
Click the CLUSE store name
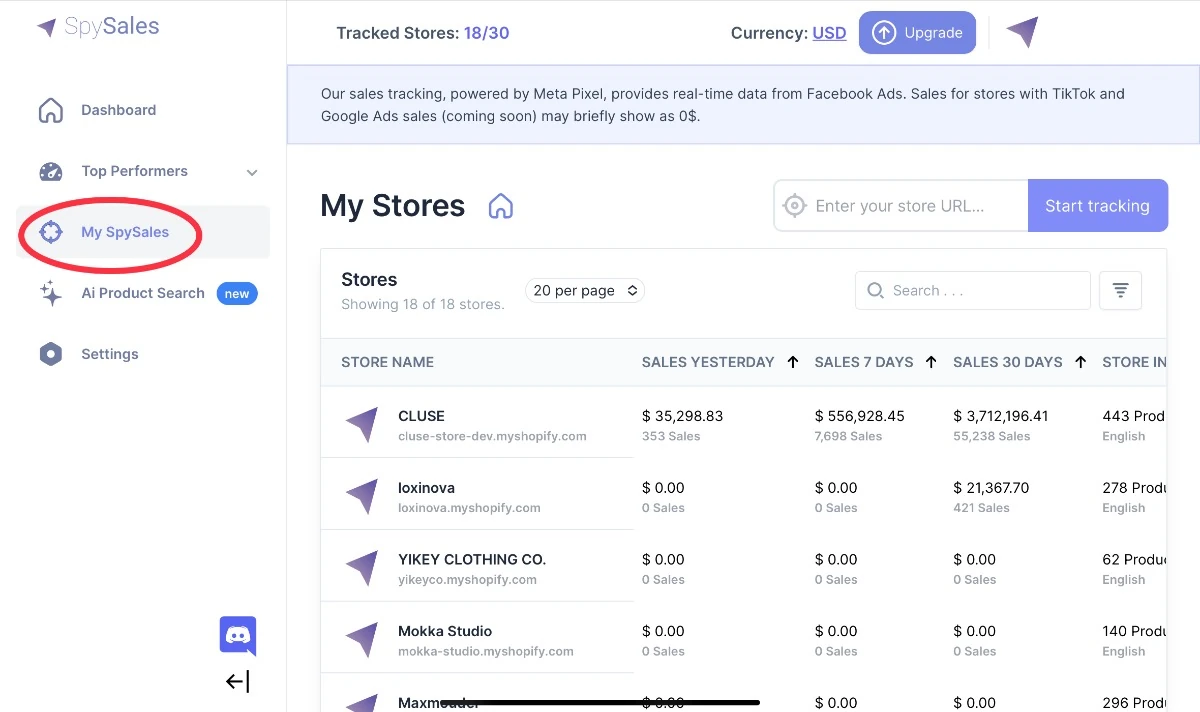pyautogui.click(x=421, y=416)
